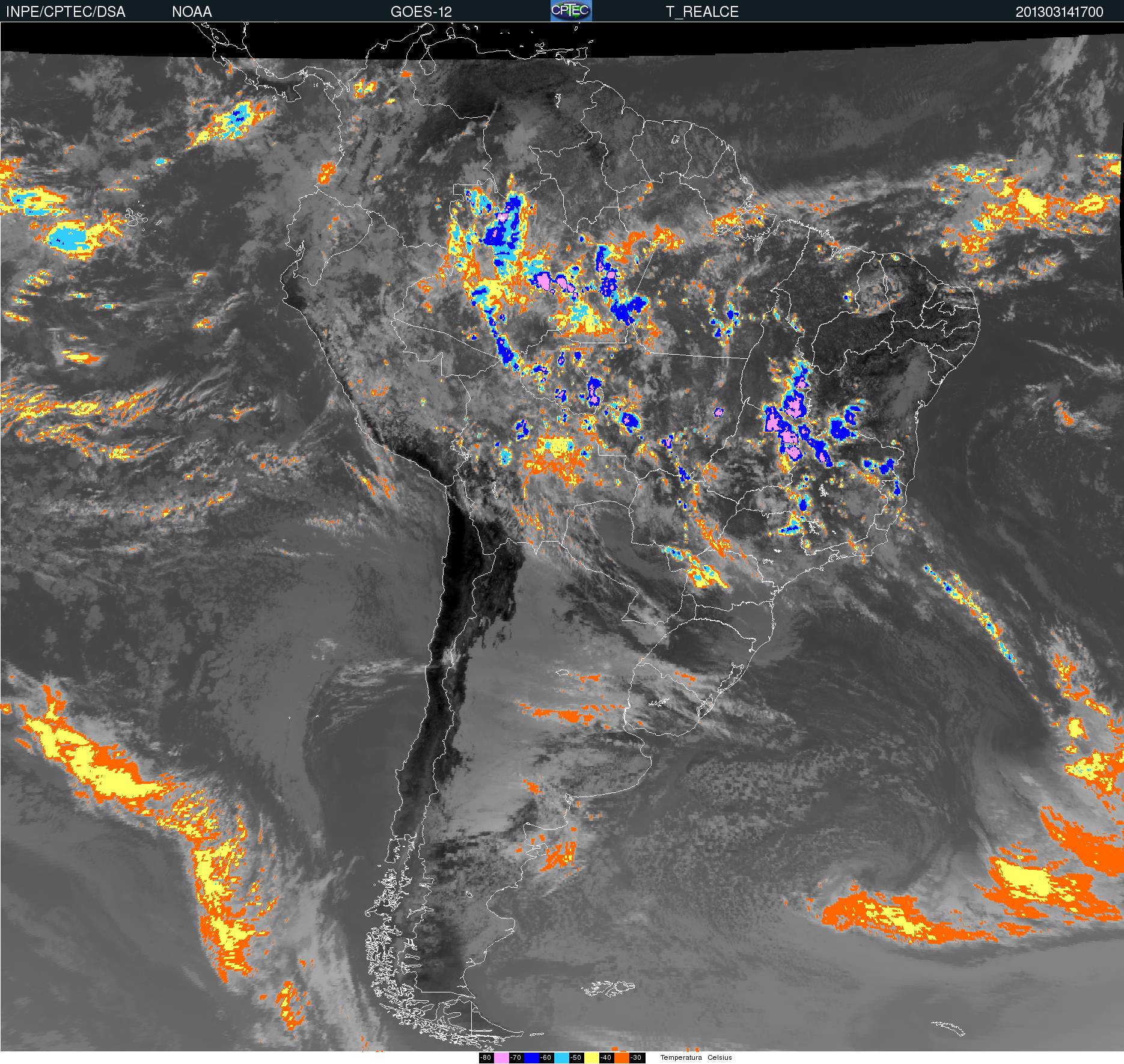
Task: Click the -60 legend value
Action: [546, 1058]
